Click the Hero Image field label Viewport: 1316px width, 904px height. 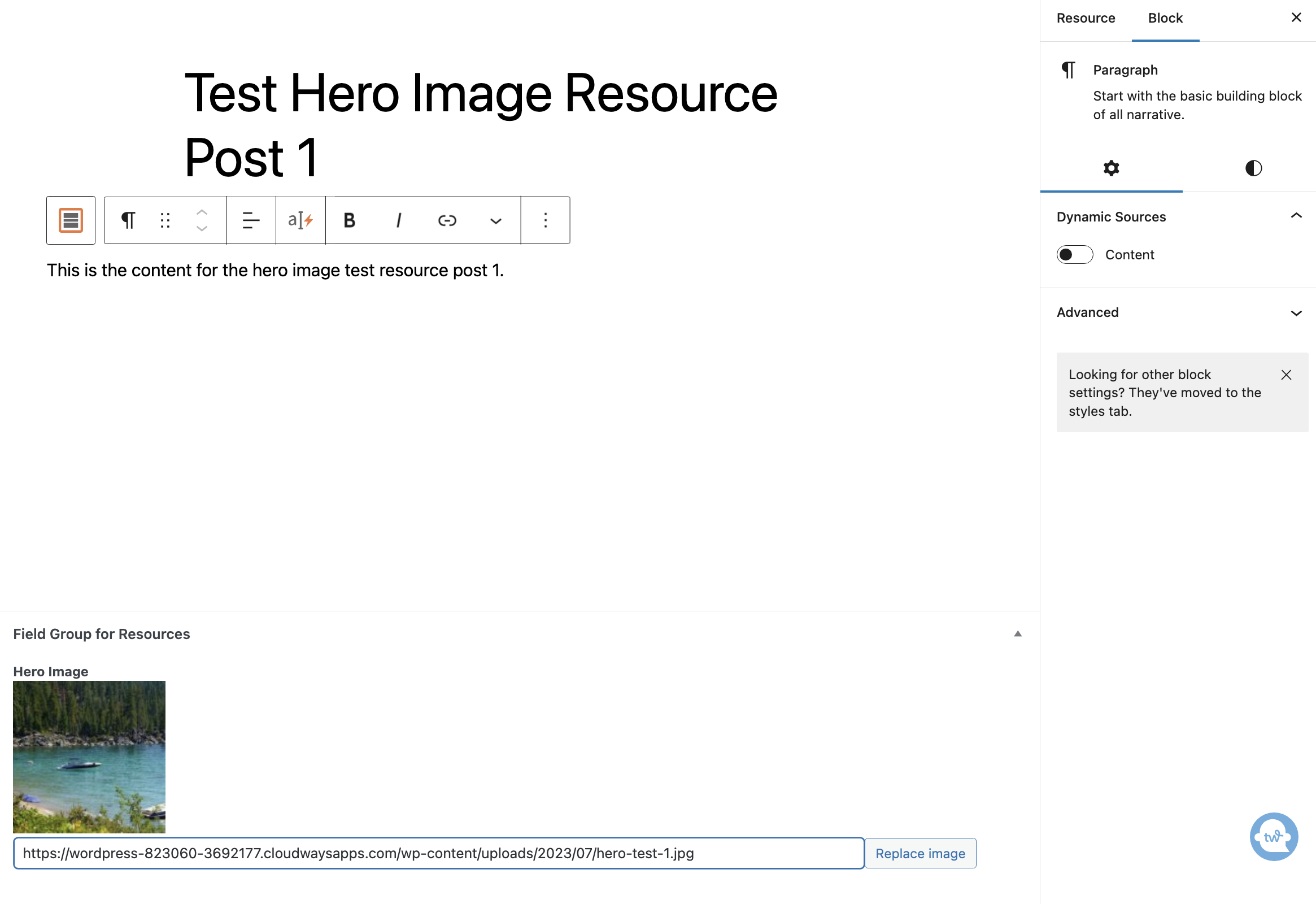coord(50,671)
